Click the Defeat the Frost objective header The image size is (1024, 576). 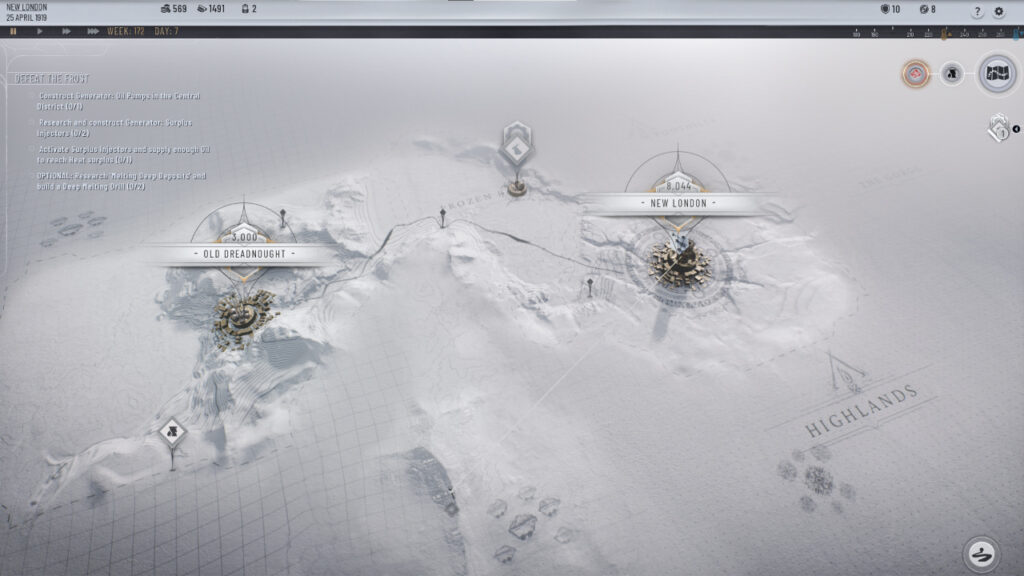(x=52, y=78)
